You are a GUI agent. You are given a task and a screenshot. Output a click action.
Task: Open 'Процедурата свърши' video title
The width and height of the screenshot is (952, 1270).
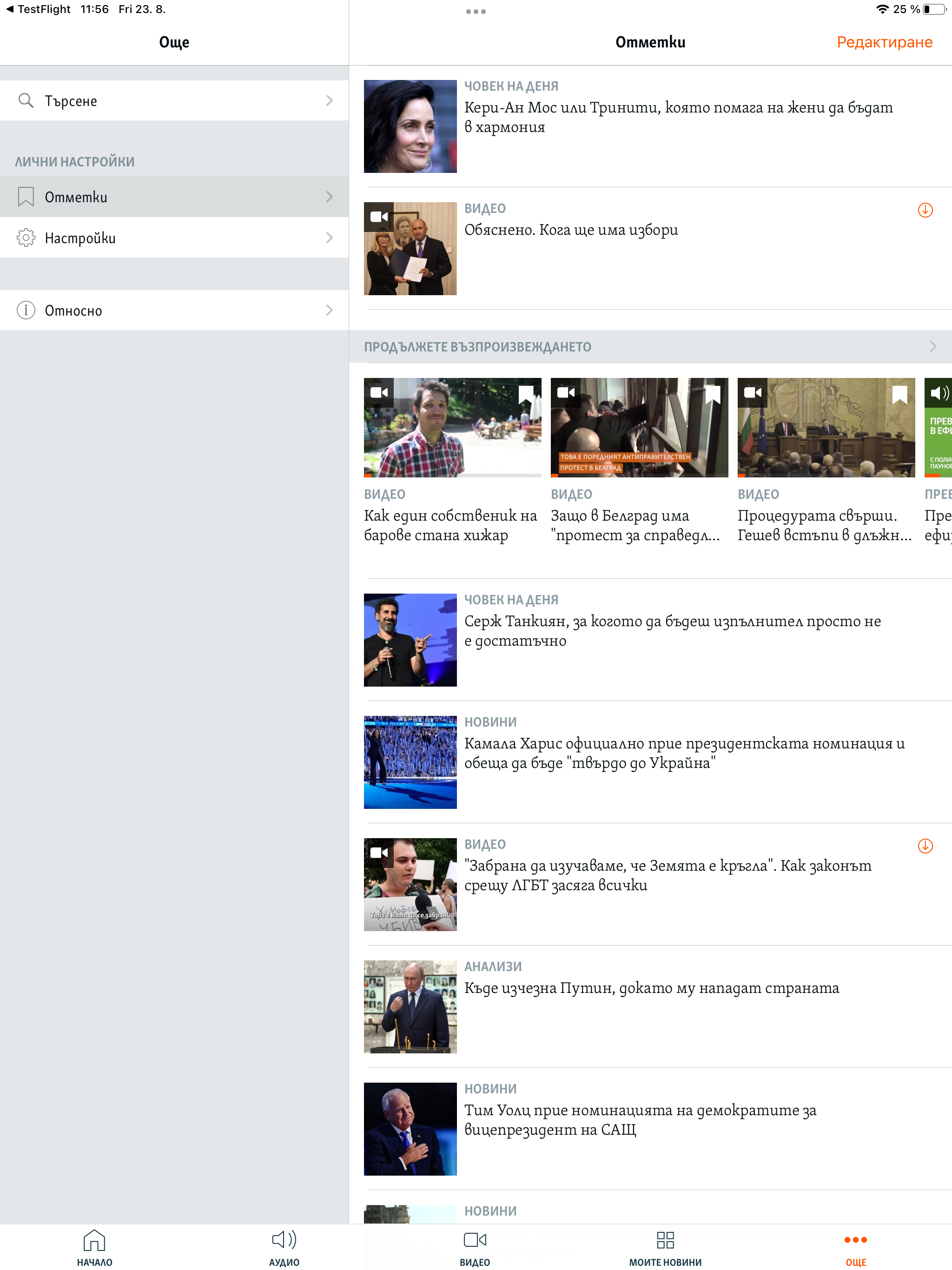click(x=825, y=525)
